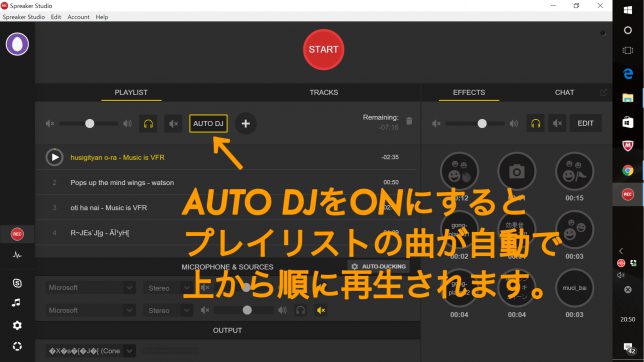
Task: Open the Skype integration icon in sidebar
Action: [x=17, y=283]
